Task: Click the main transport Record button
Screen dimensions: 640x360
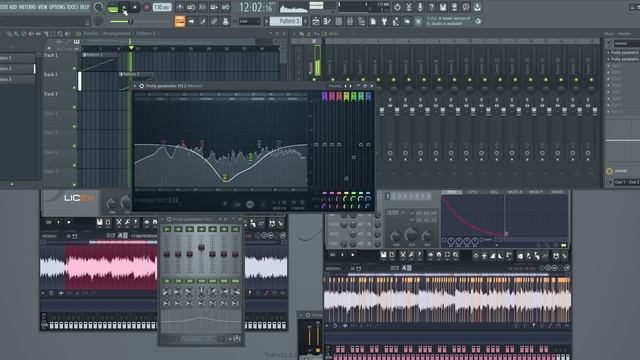Action: pyautogui.click(x=146, y=8)
